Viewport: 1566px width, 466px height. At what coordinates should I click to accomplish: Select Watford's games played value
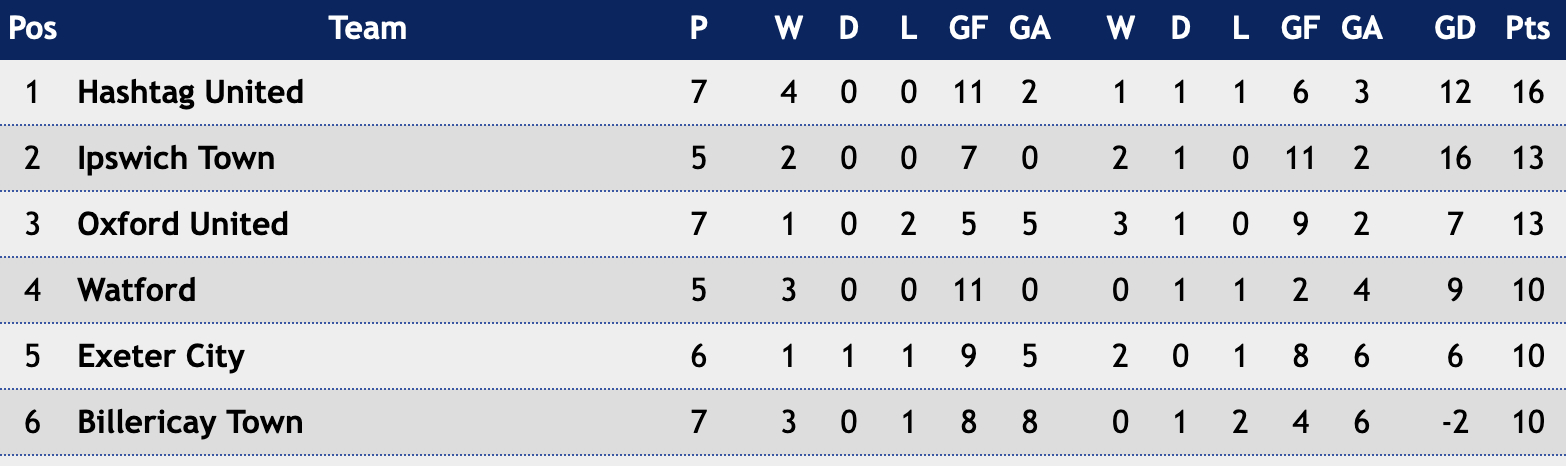tap(699, 290)
